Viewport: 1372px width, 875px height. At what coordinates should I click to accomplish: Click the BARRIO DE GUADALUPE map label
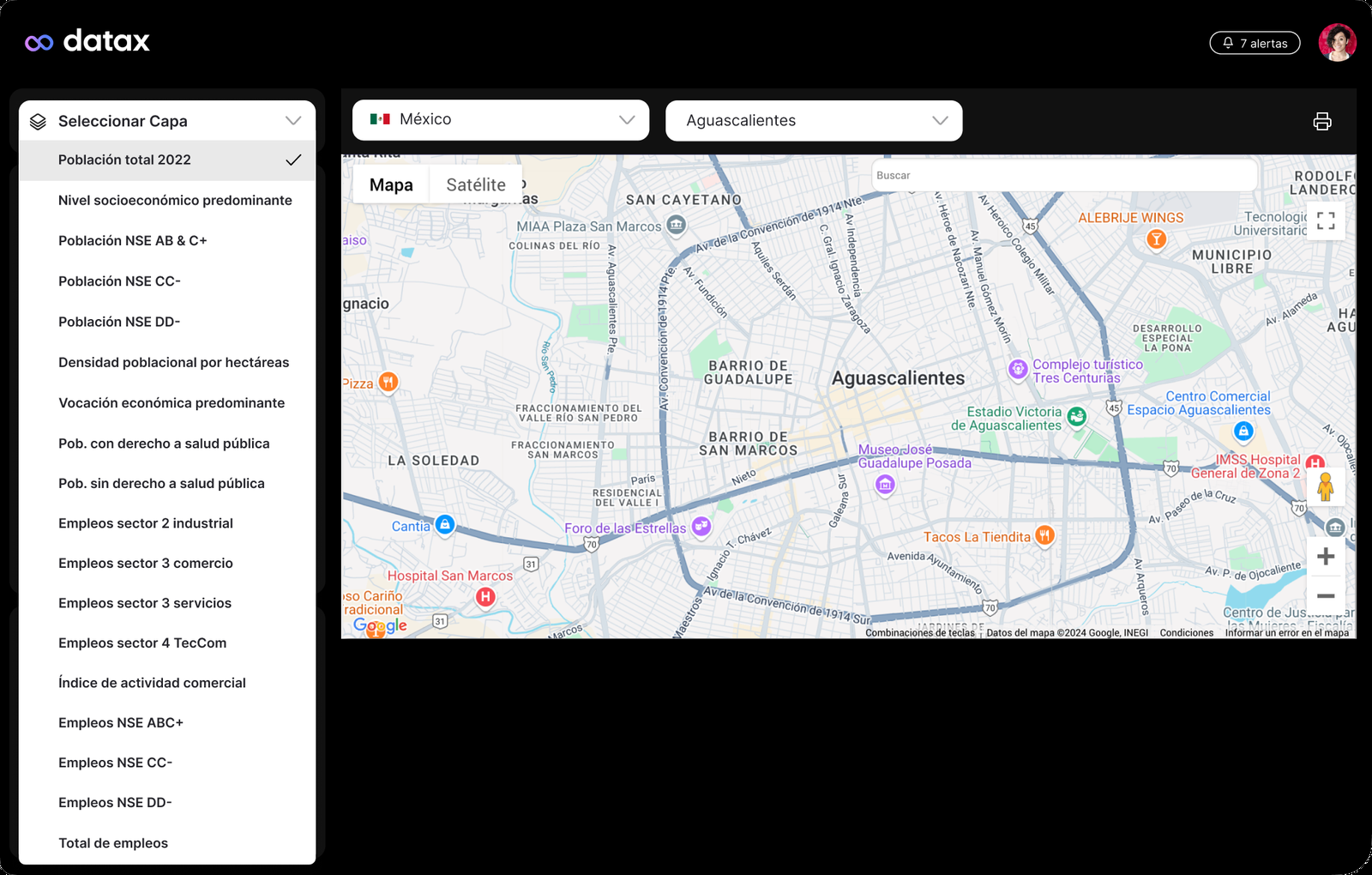(749, 372)
